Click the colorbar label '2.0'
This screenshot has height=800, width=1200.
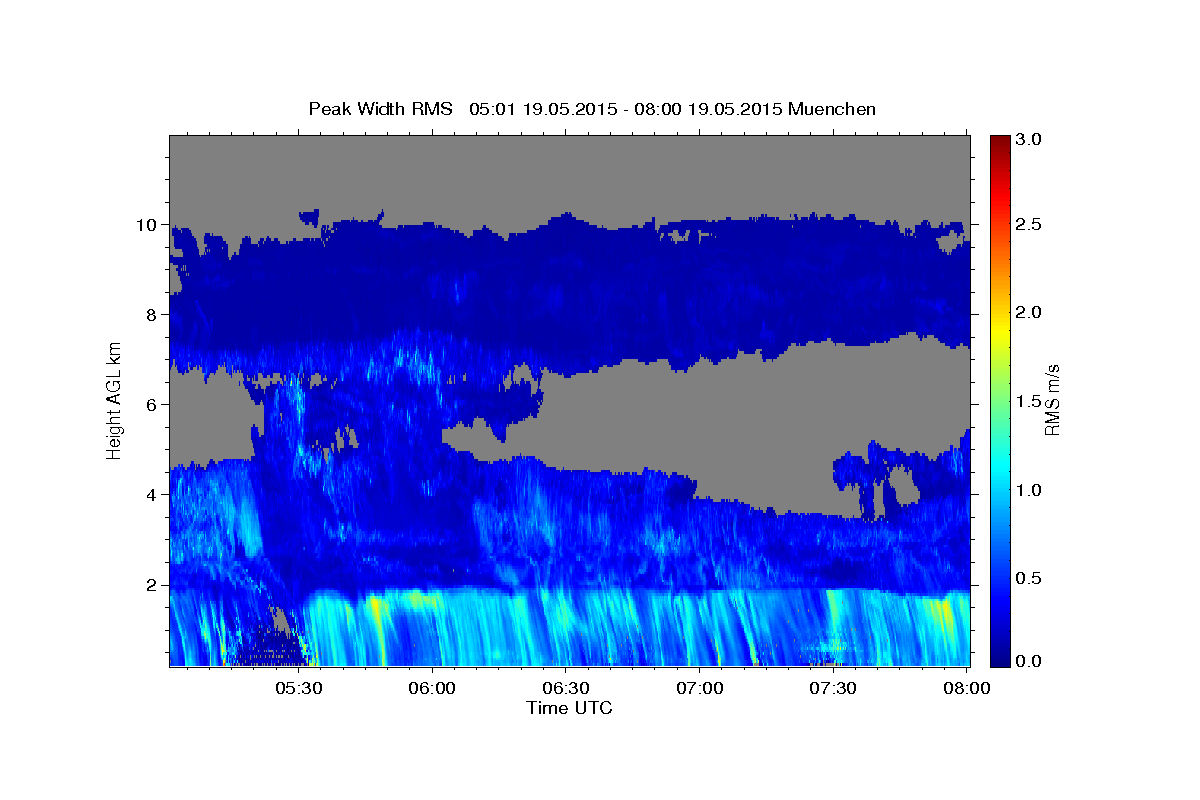[1029, 313]
